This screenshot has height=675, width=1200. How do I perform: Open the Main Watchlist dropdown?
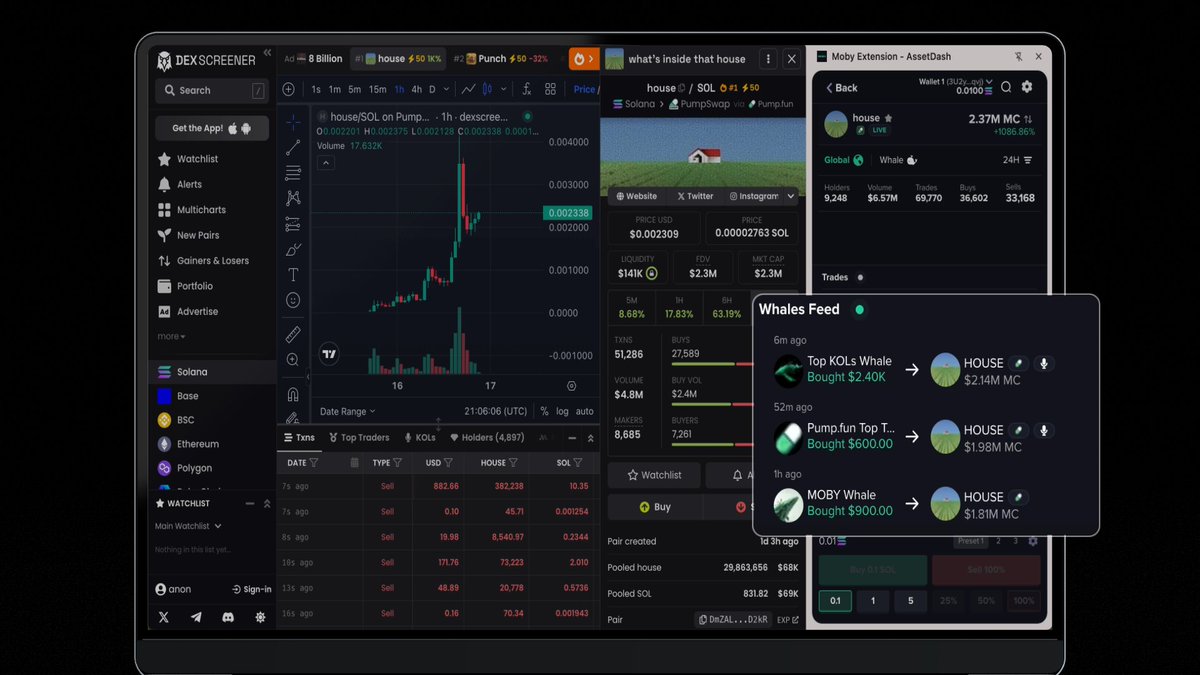188,526
